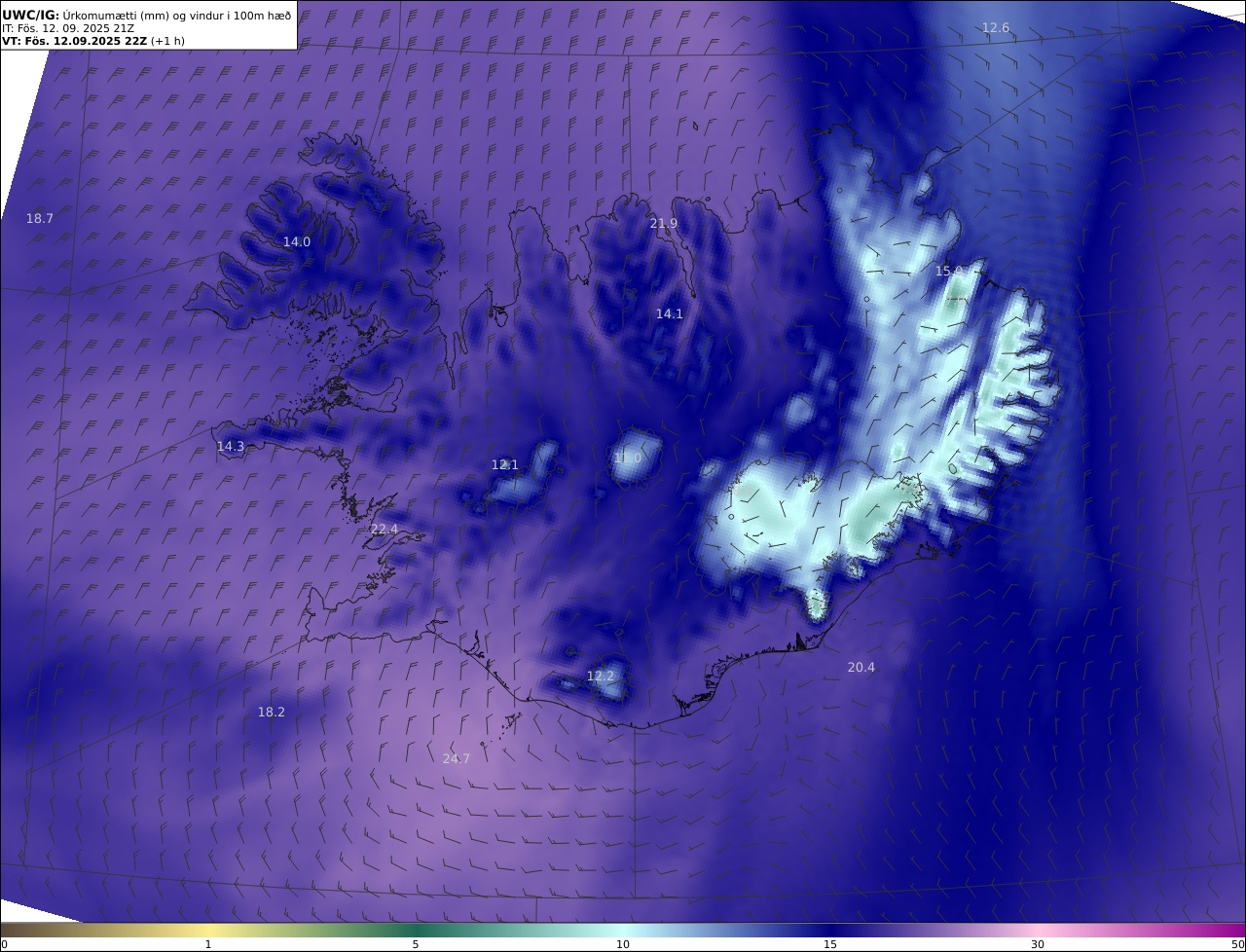Click the colorbar tick label 0
Viewport: 1246px width, 952px height.
(4, 944)
